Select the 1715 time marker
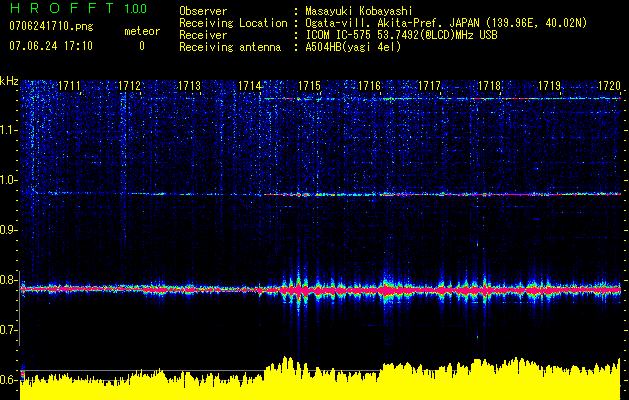This screenshot has width=629, height=400. click(309, 87)
